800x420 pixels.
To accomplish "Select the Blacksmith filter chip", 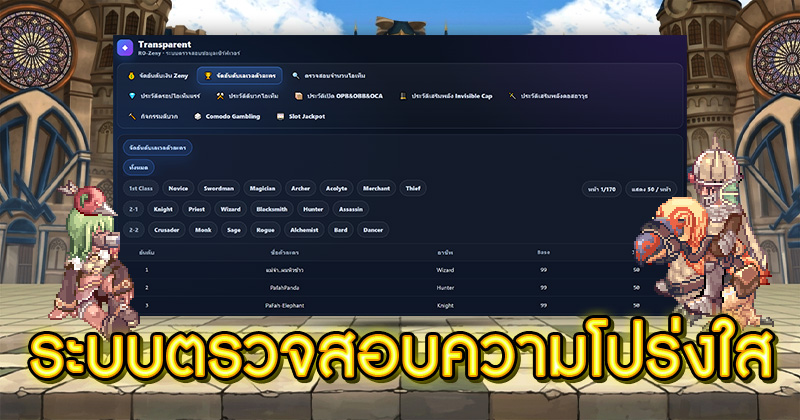I will click(272, 209).
